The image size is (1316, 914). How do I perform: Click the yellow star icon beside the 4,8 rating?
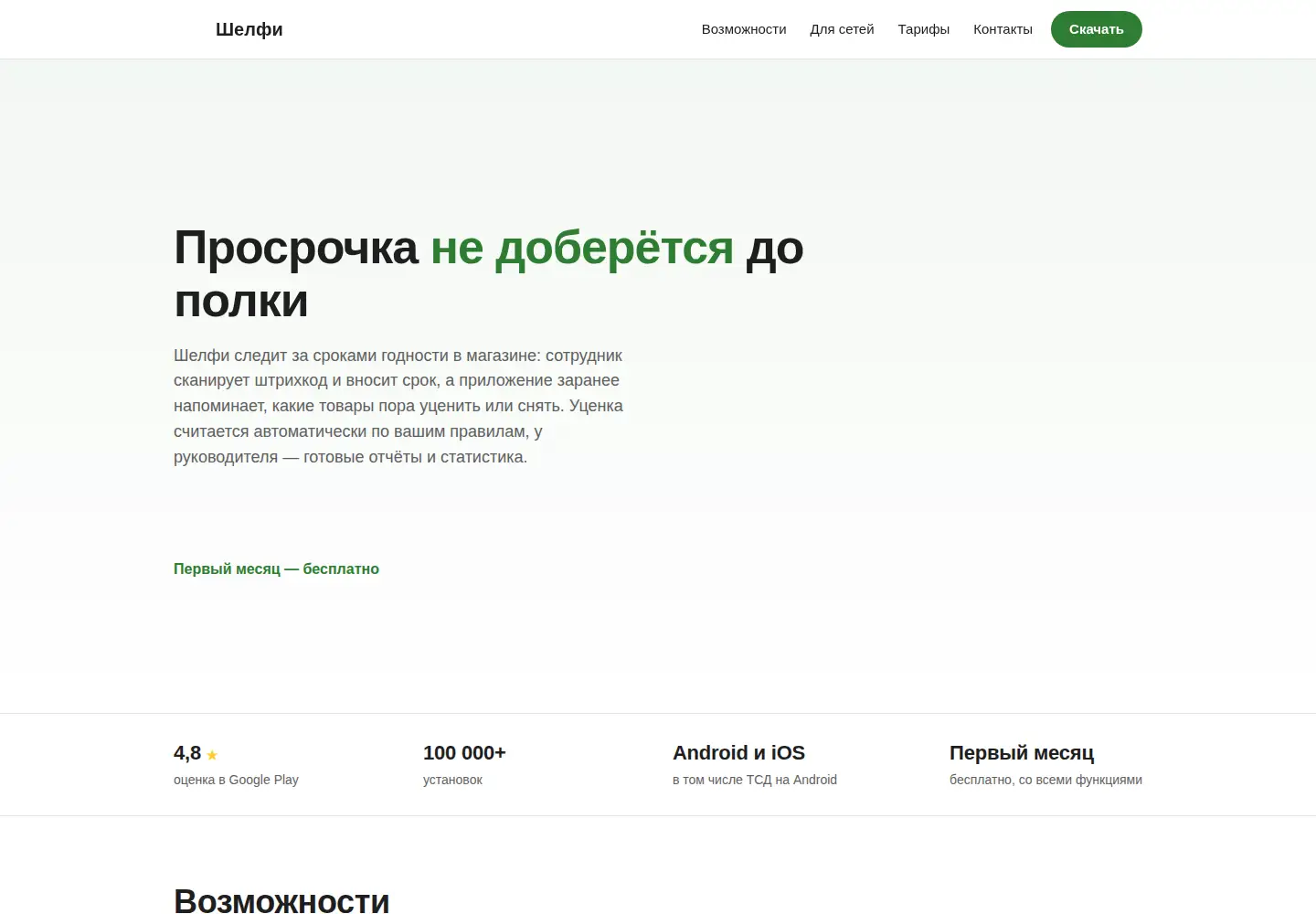point(212,755)
